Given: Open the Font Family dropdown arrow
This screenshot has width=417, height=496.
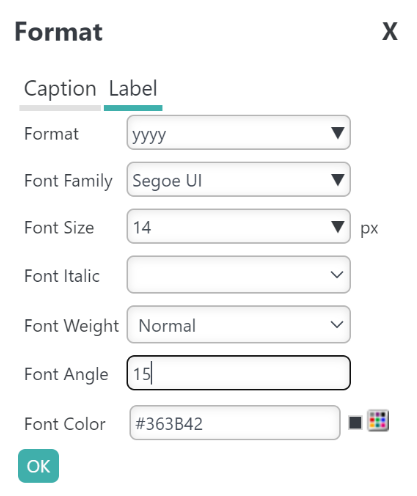Looking at the screenshot, I should click(337, 180).
